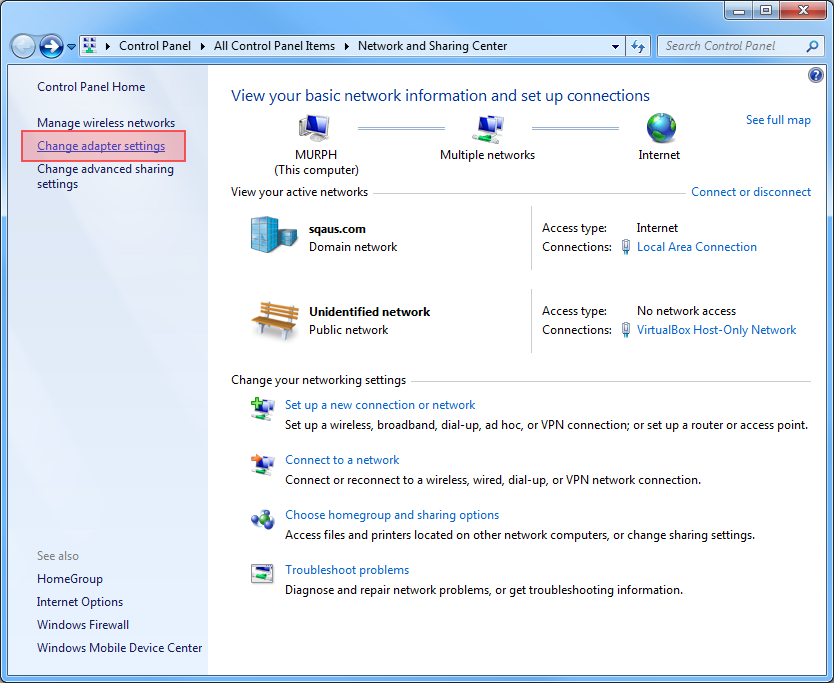Click the sqaus.com domain network icon
This screenshot has height=683, width=834.
tap(274, 236)
